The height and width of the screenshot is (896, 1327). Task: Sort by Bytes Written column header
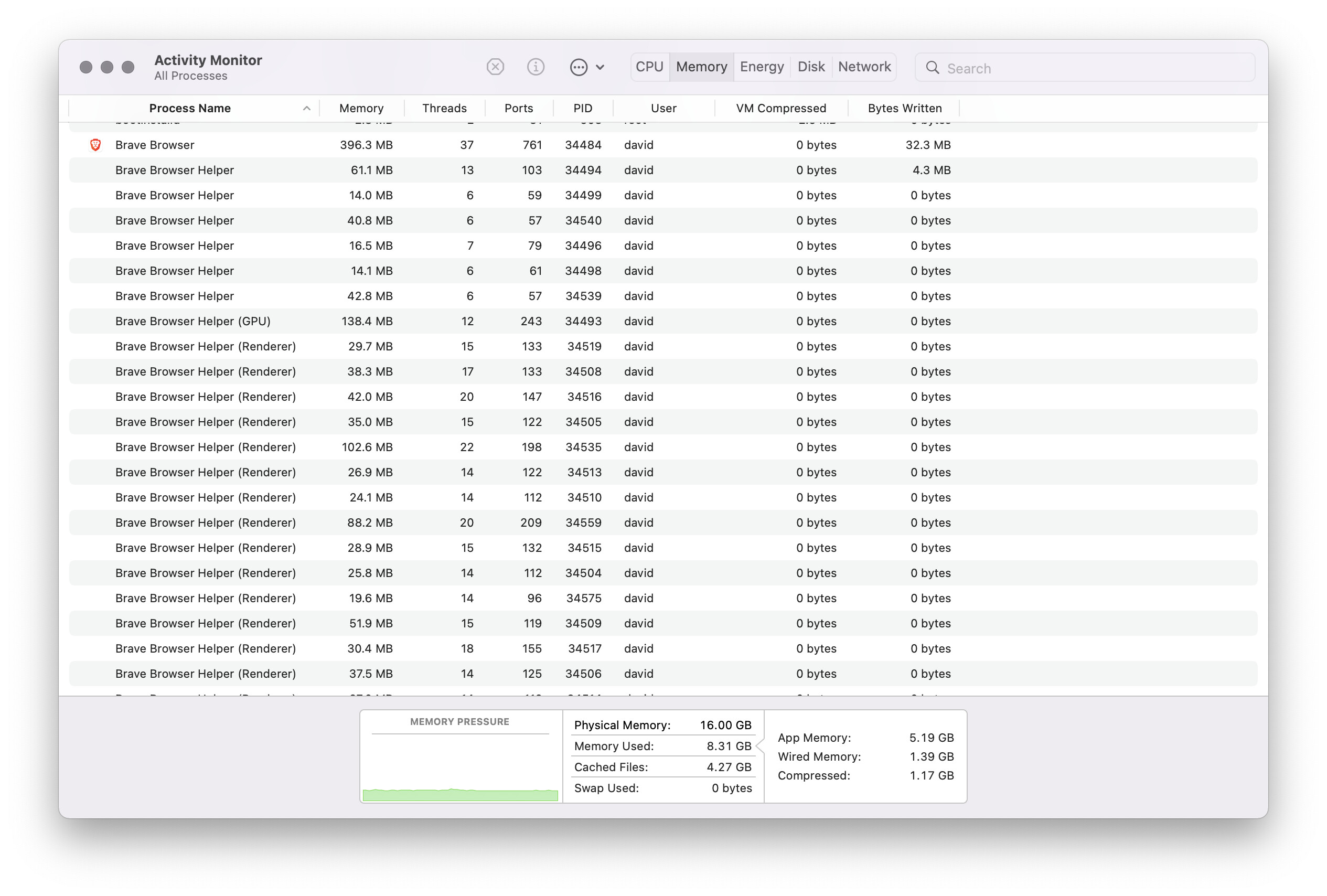(904, 109)
